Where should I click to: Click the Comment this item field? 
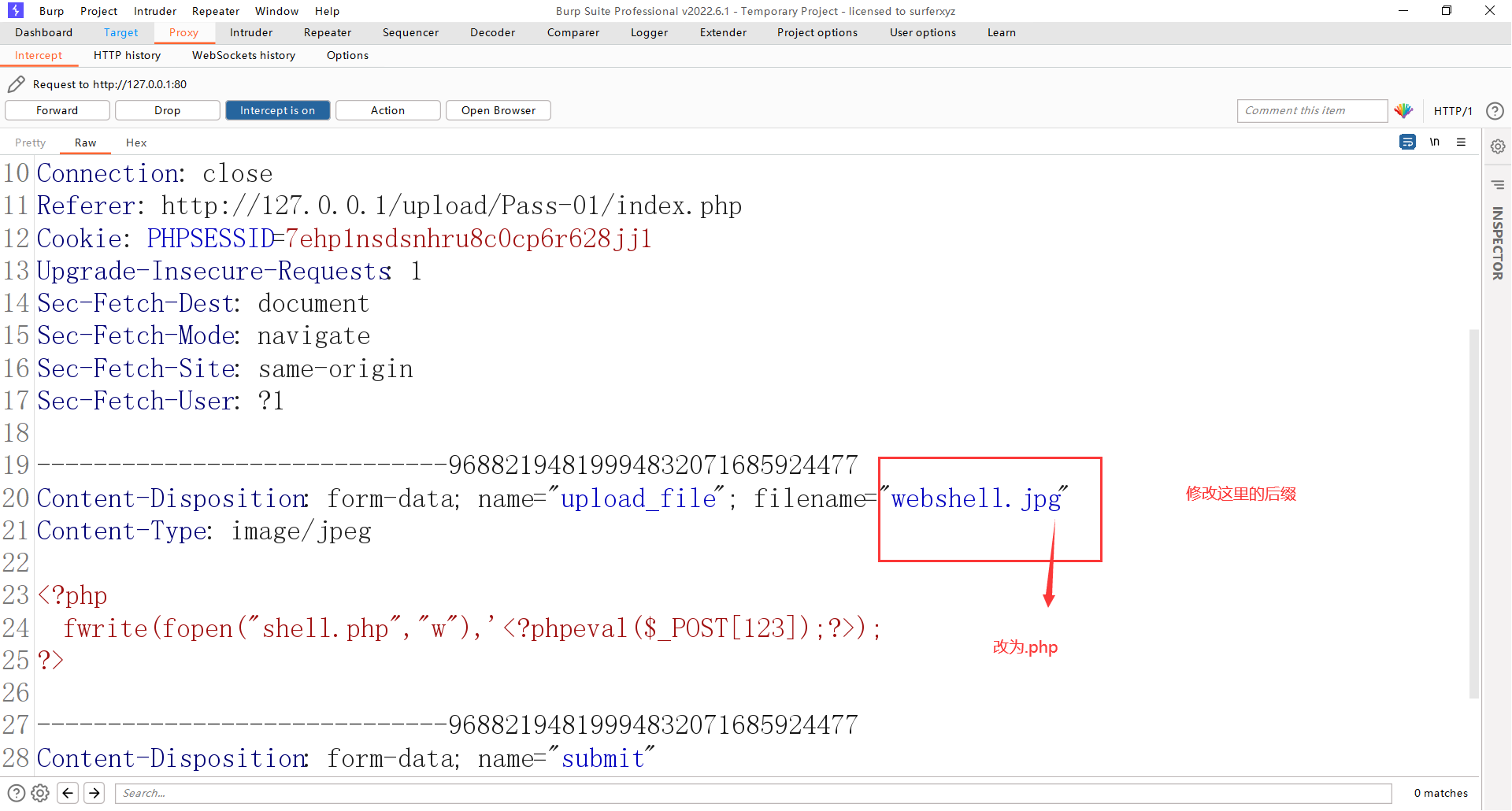click(1312, 110)
